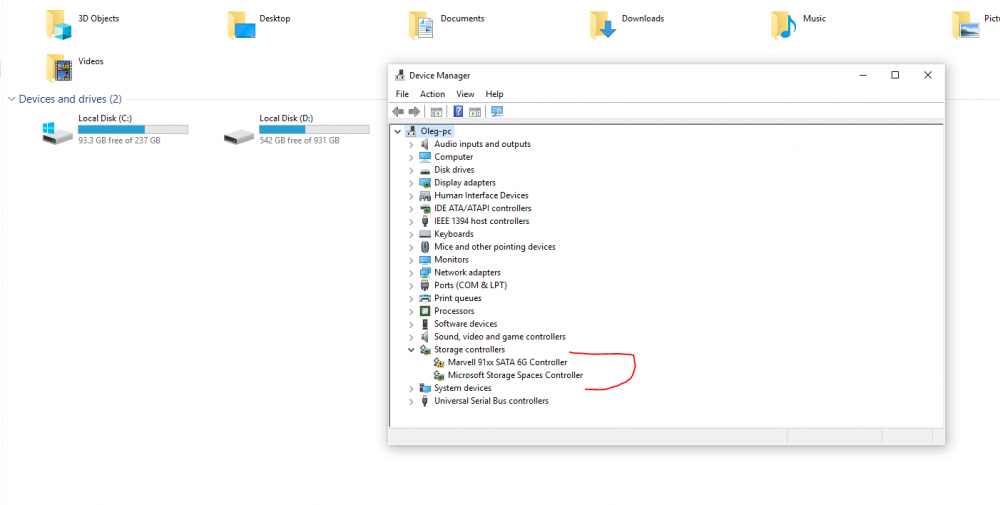Select the Music folder icon
The width and height of the screenshot is (1000, 505).
pos(784,26)
